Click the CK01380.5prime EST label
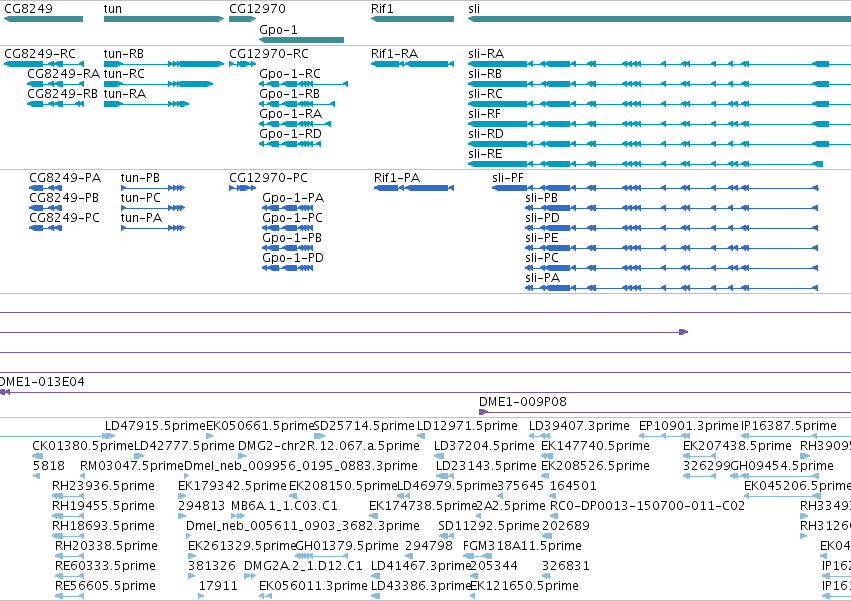 point(82,446)
